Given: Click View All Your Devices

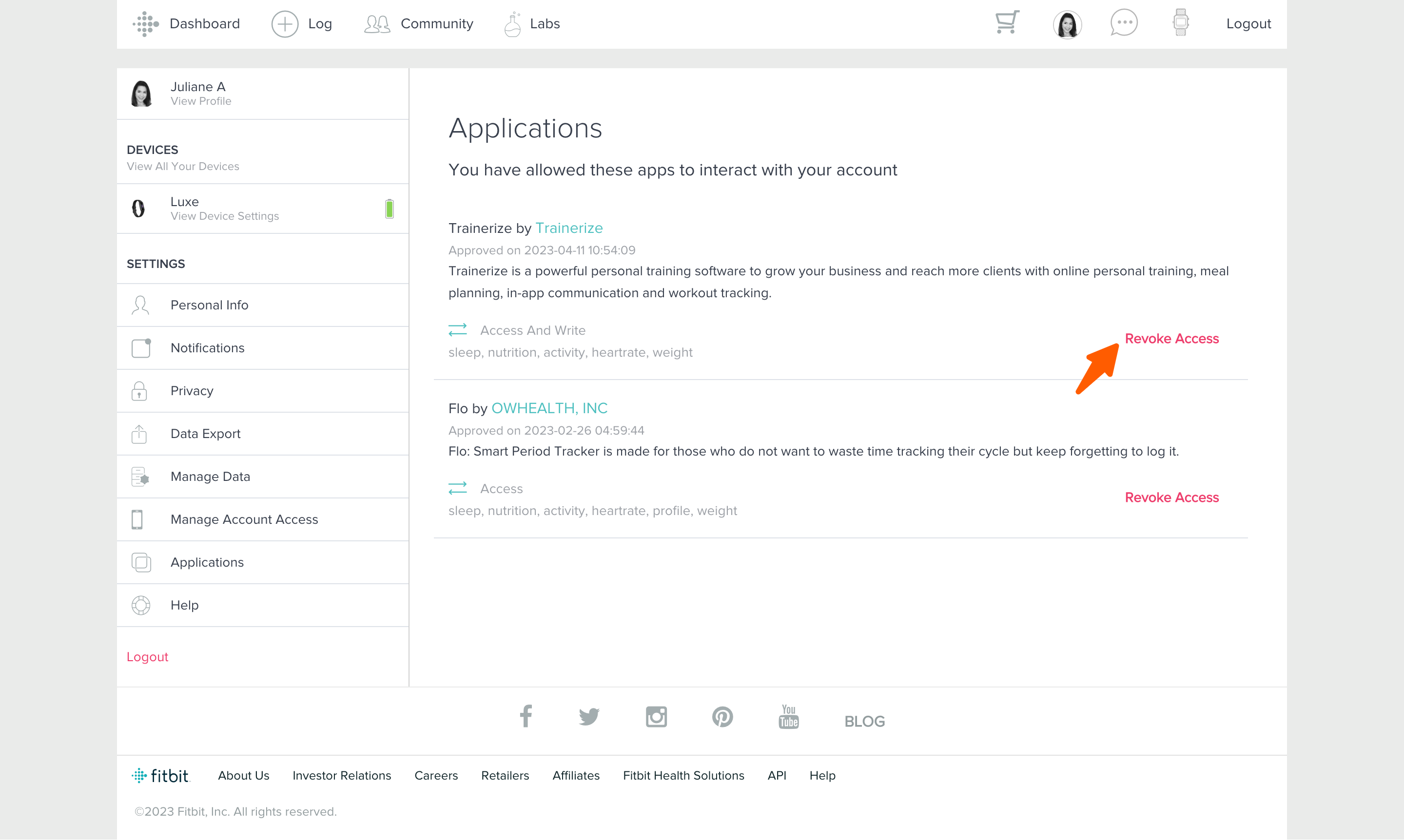Looking at the screenshot, I should click(182, 167).
